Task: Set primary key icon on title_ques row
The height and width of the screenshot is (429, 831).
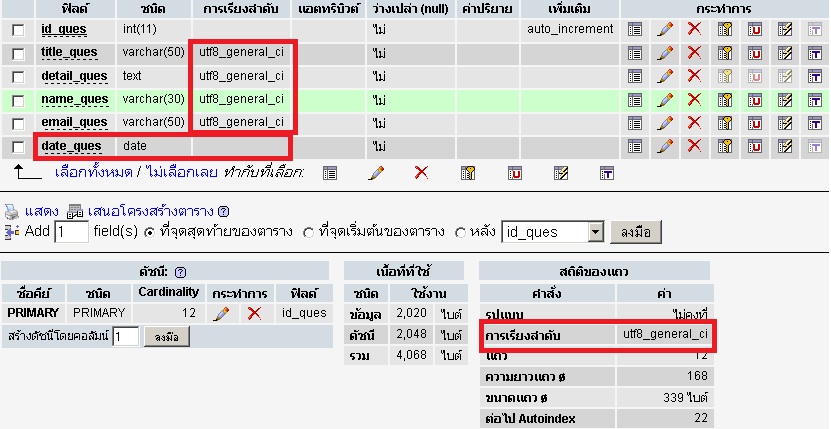Action: point(724,52)
